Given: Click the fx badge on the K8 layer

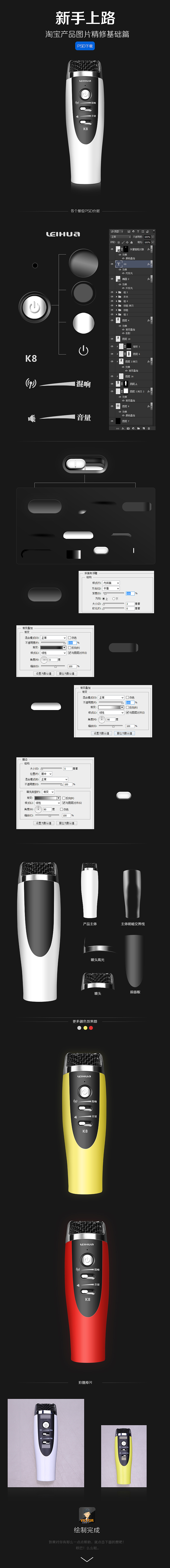Looking at the screenshot, I should [x=149, y=264].
